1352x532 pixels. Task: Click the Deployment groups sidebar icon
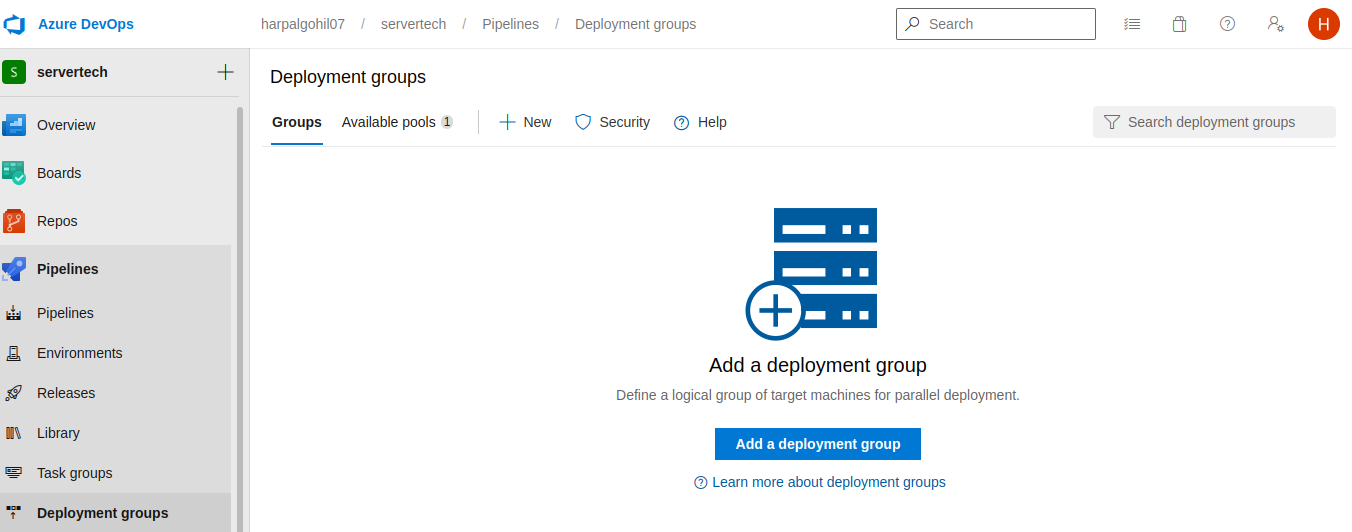(x=14, y=513)
